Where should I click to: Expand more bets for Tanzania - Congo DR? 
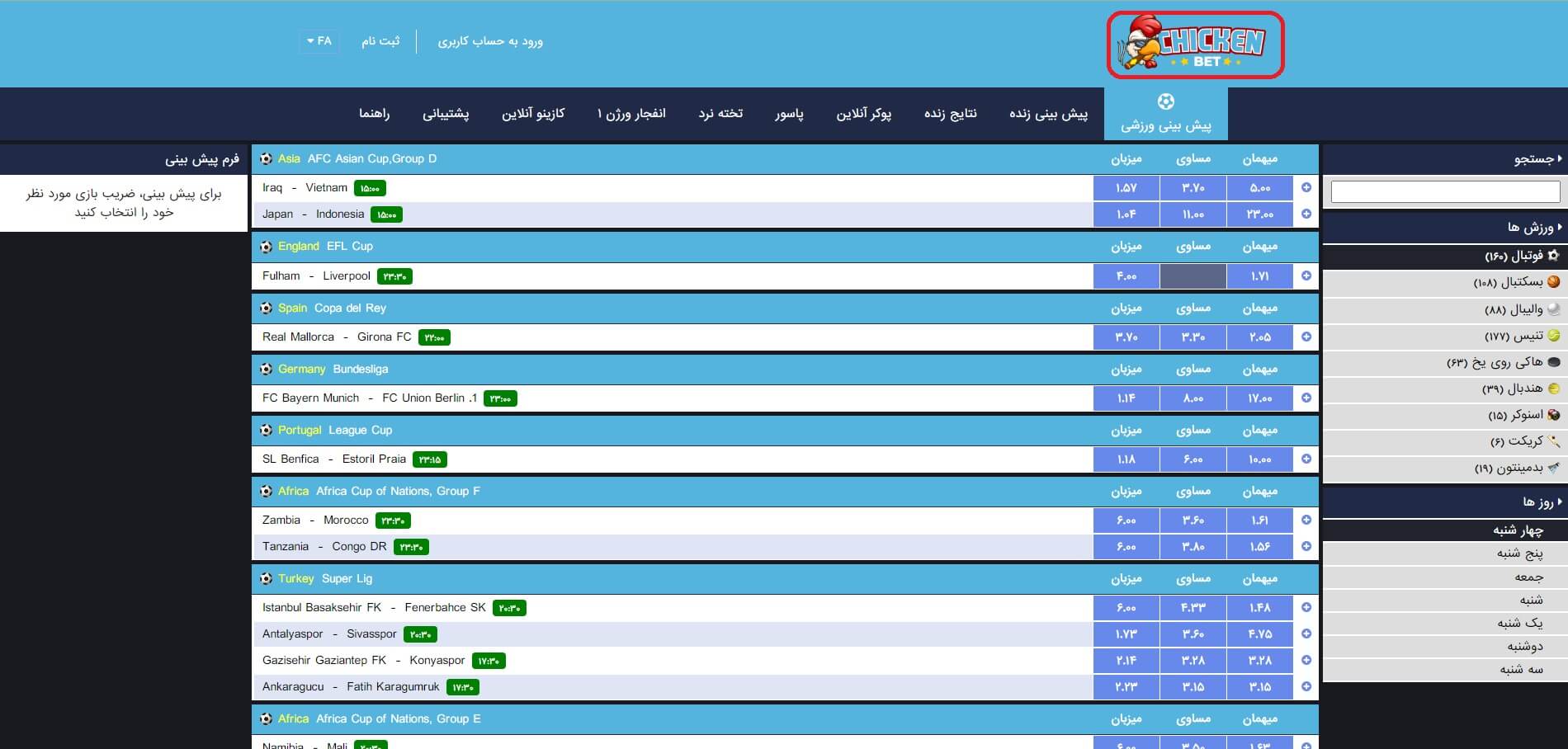point(1306,546)
